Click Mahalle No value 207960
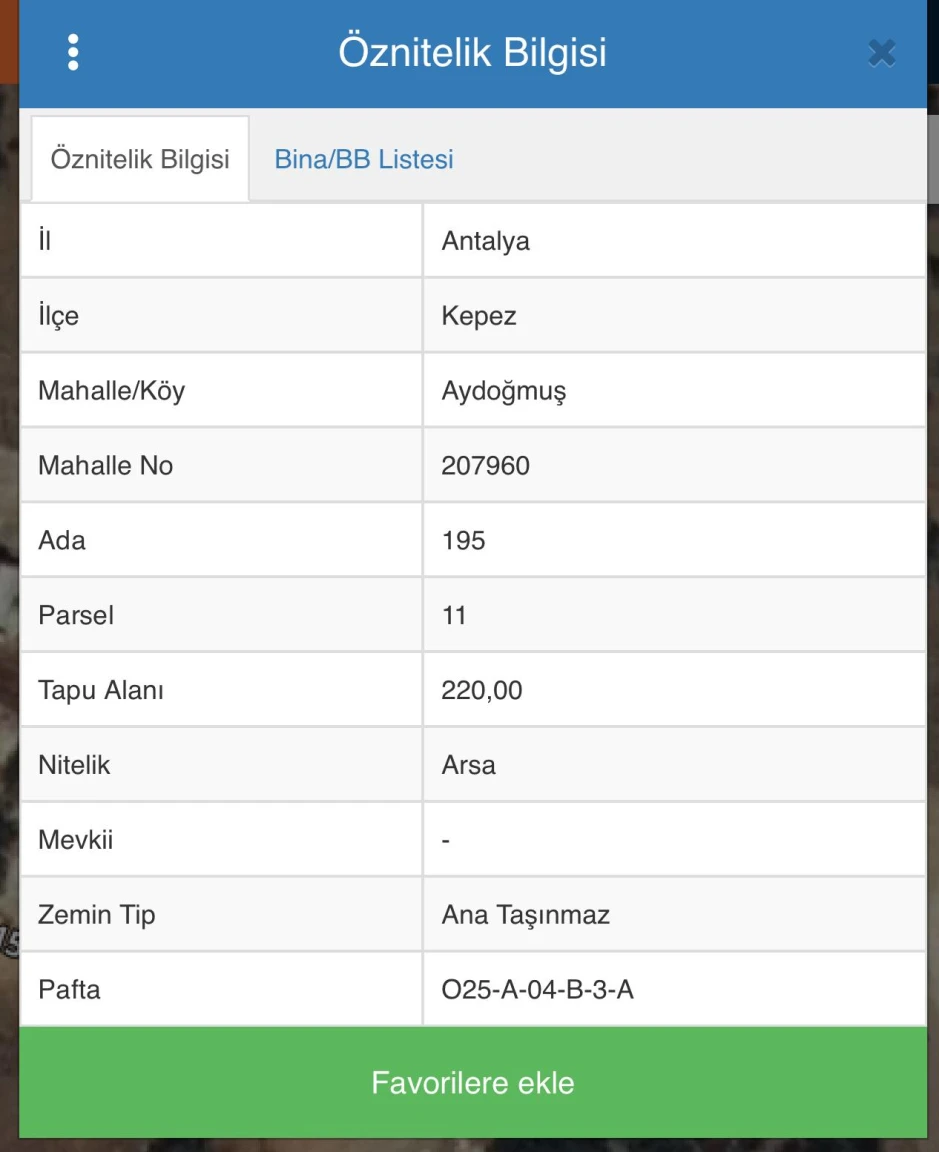 486,466
